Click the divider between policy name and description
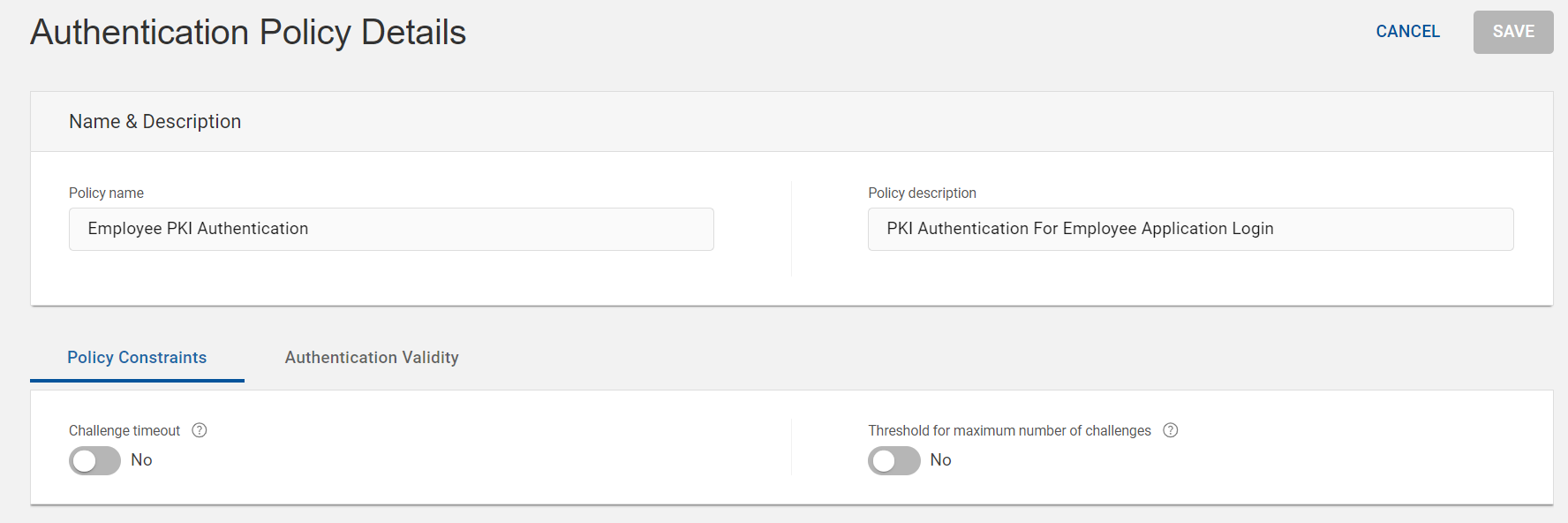This screenshot has height=523, width=1568. tap(791, 229)
